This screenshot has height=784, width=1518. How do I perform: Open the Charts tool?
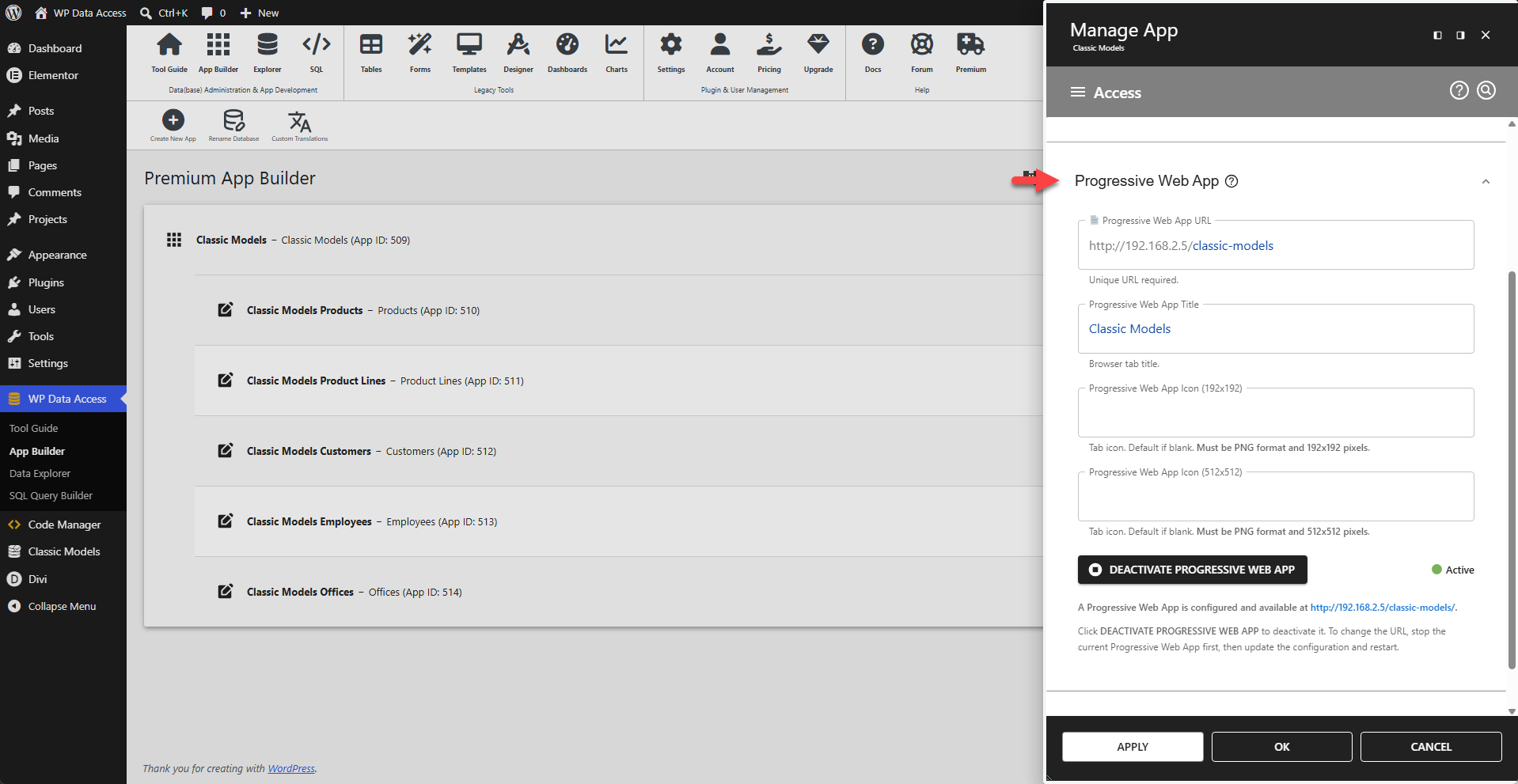617,52
